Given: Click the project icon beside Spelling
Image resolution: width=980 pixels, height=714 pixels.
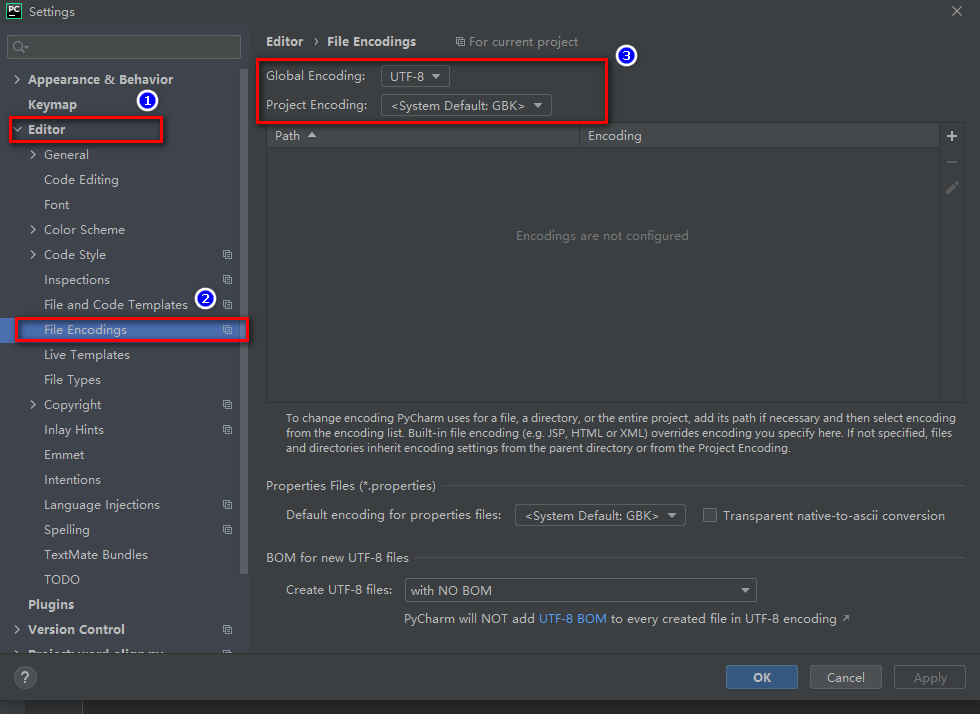Looking at the screenshot, I should (228, 530).
